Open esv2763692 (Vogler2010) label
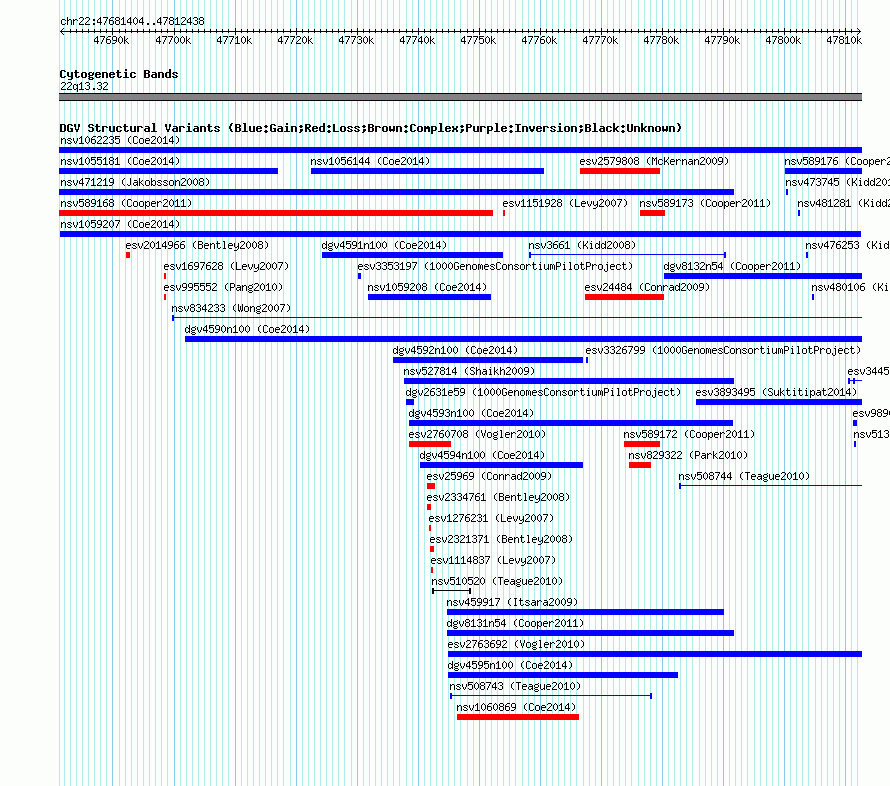Image resolution: width=890 pixels, height=786 pixels. click(516, 644)
